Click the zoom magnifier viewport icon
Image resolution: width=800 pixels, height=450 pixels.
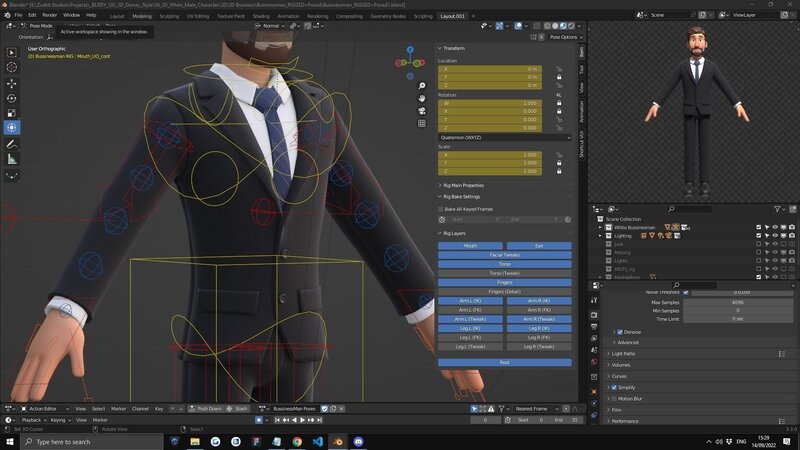tap(423, 85)
